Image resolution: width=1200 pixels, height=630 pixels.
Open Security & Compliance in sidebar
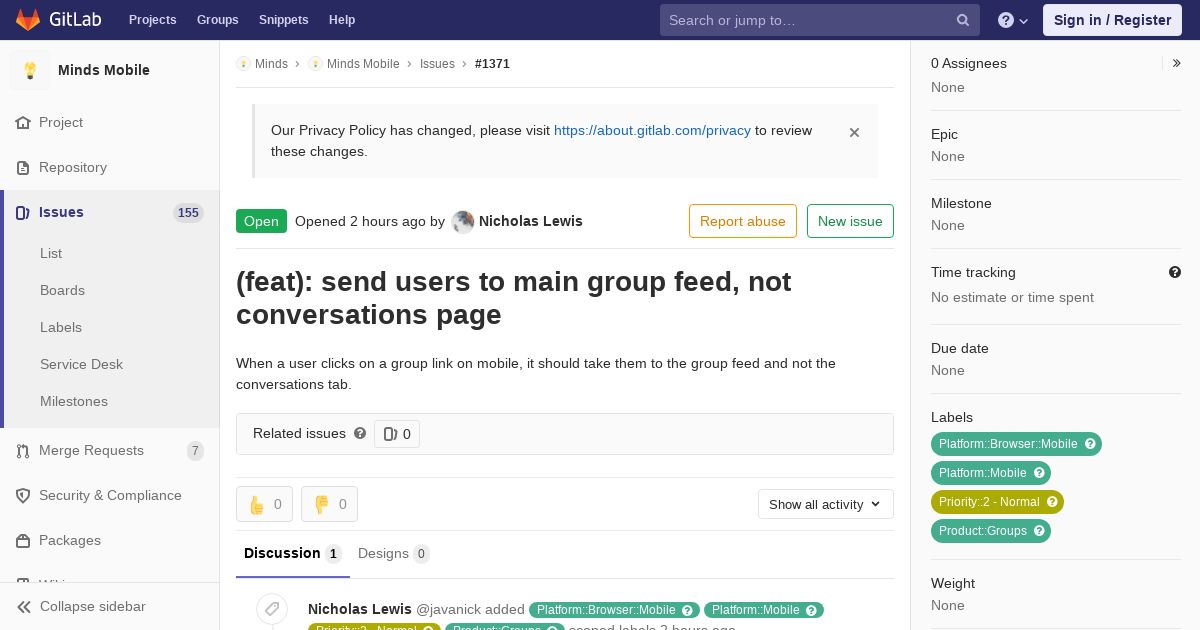point(110,495)
